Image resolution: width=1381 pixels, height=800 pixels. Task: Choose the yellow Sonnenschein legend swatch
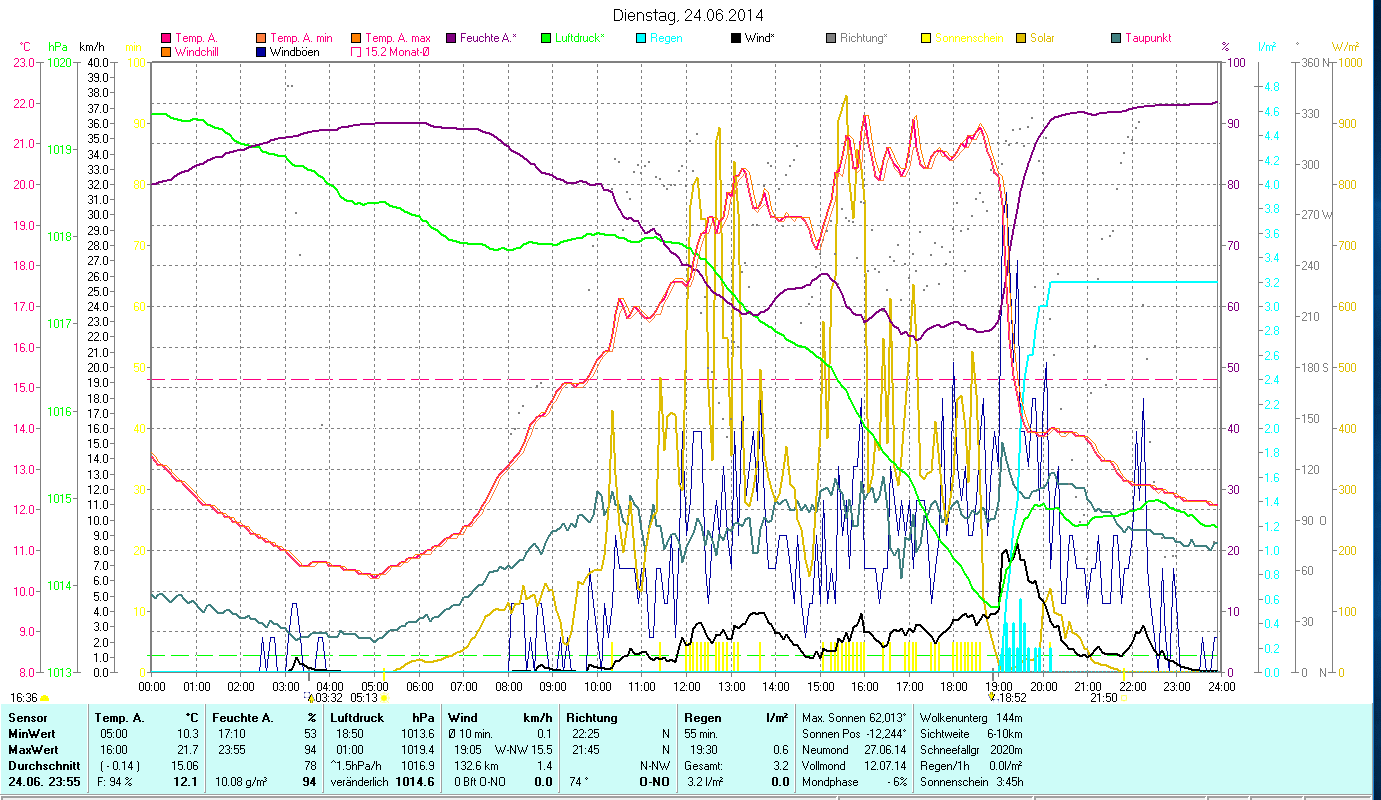click(925, 38)
